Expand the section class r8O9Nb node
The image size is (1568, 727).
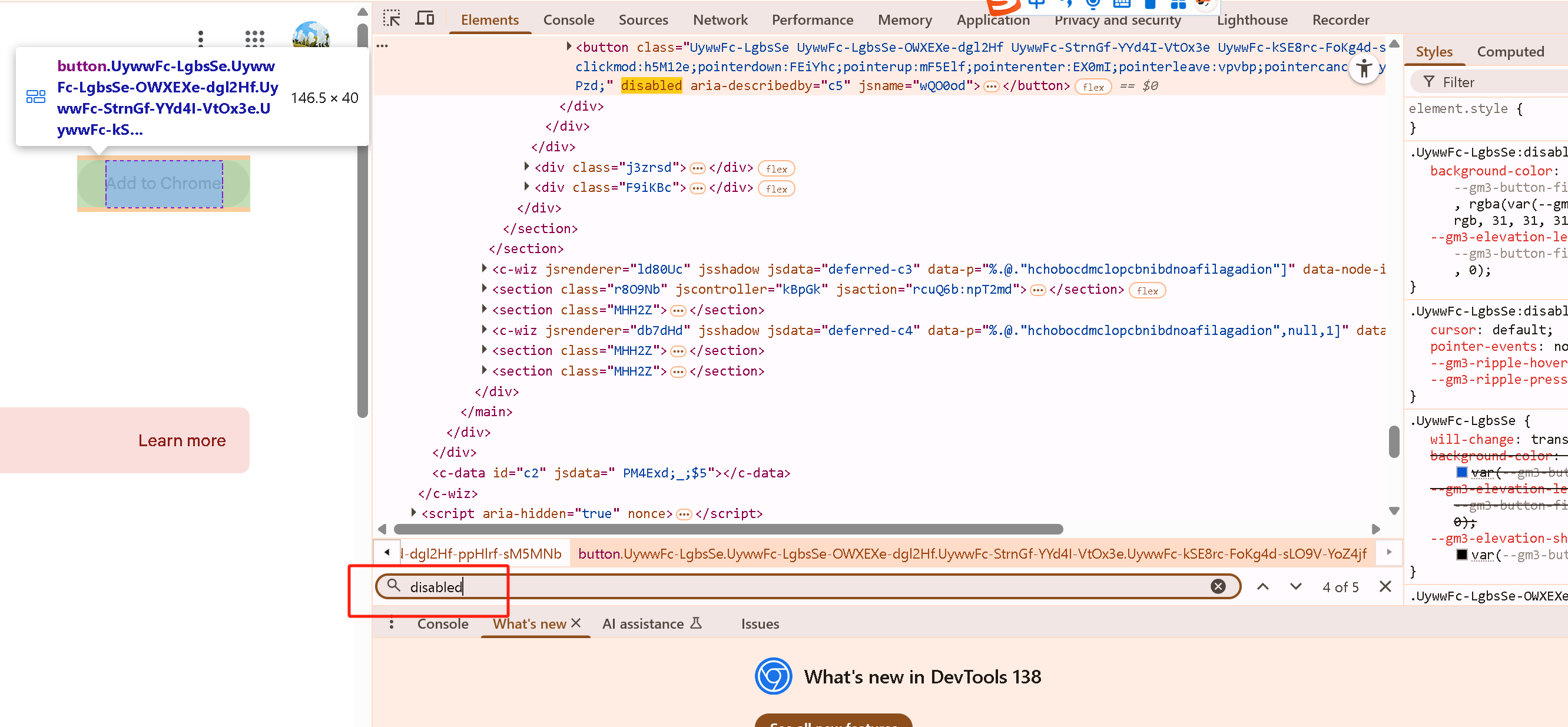(485, 288)
